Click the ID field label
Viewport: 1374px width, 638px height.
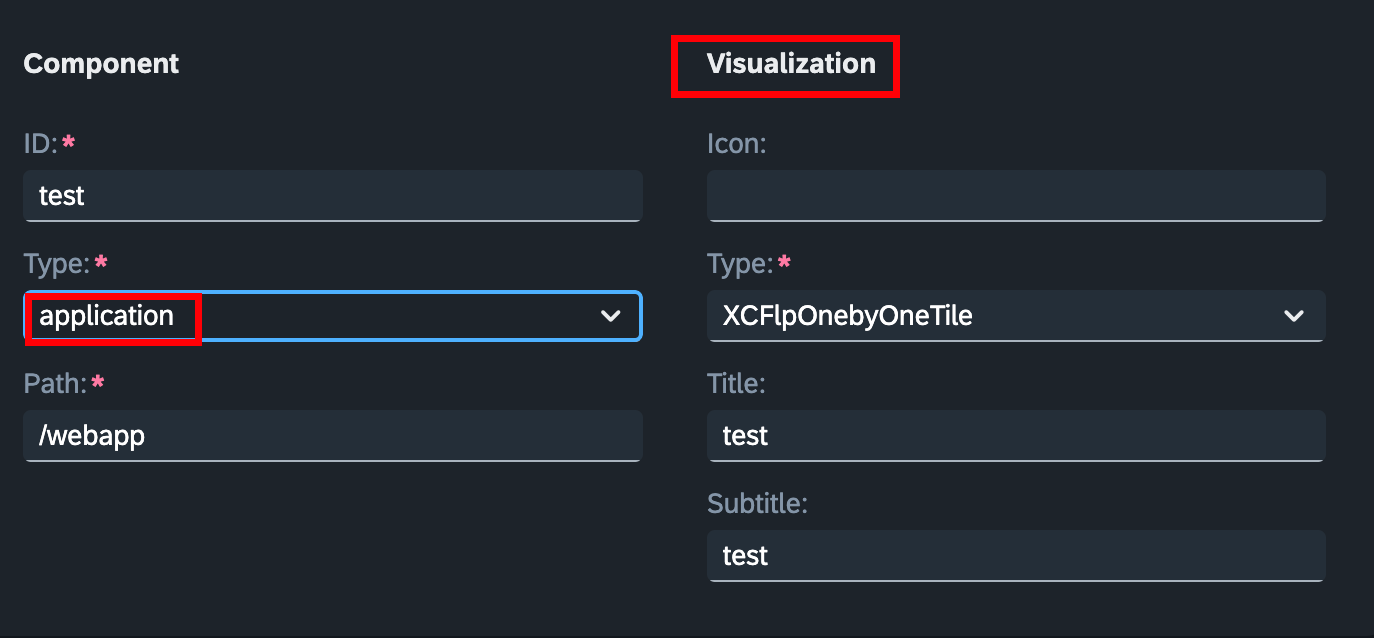(41, 144)
